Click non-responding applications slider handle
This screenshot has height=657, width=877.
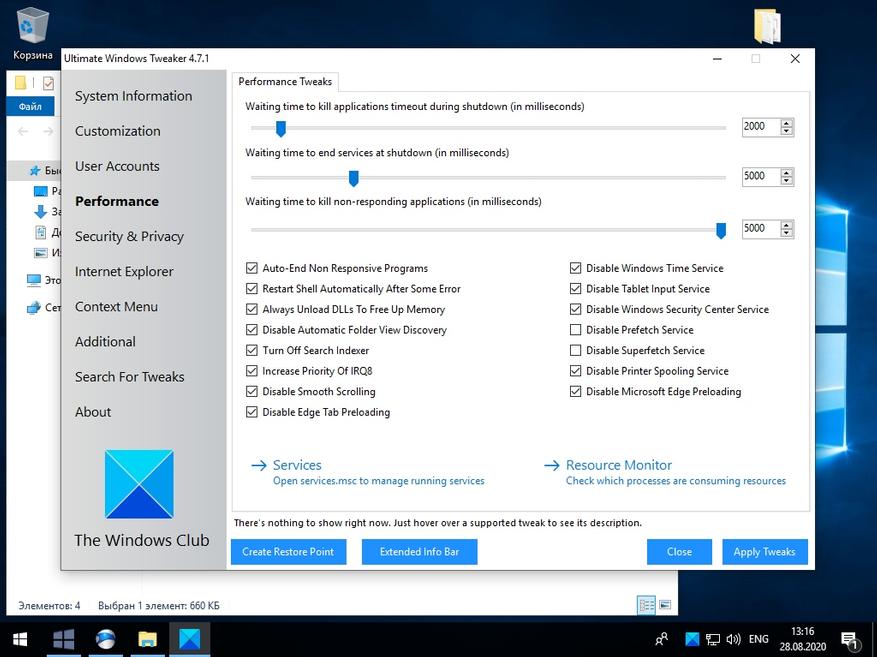tap(721, 230)
